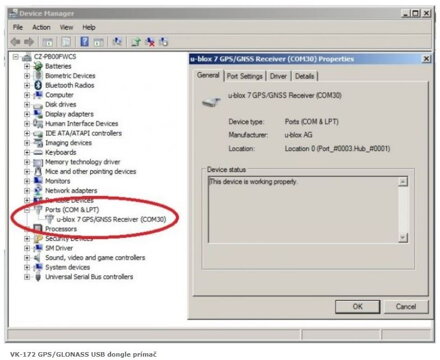
Task: Open the File menu
Action: point(18,27)
